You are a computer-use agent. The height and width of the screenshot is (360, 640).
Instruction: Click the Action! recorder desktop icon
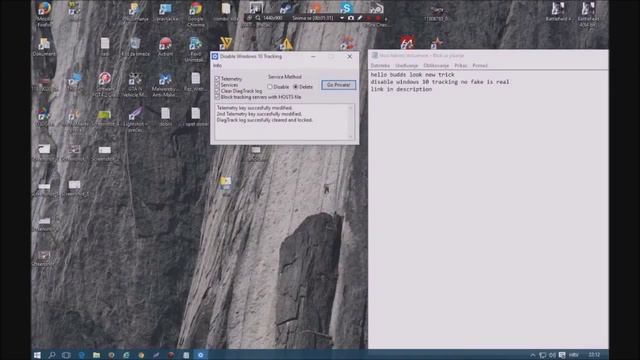coord(165,46)
